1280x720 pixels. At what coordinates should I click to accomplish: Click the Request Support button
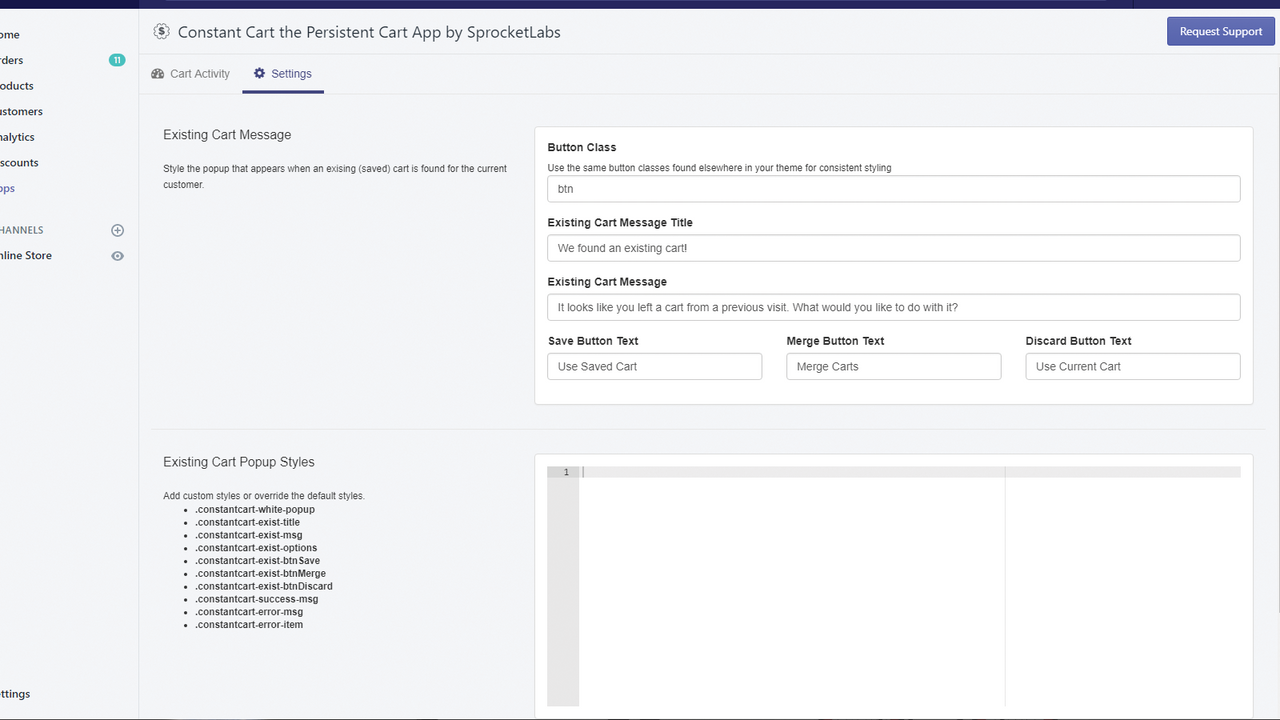point(1220,31)
